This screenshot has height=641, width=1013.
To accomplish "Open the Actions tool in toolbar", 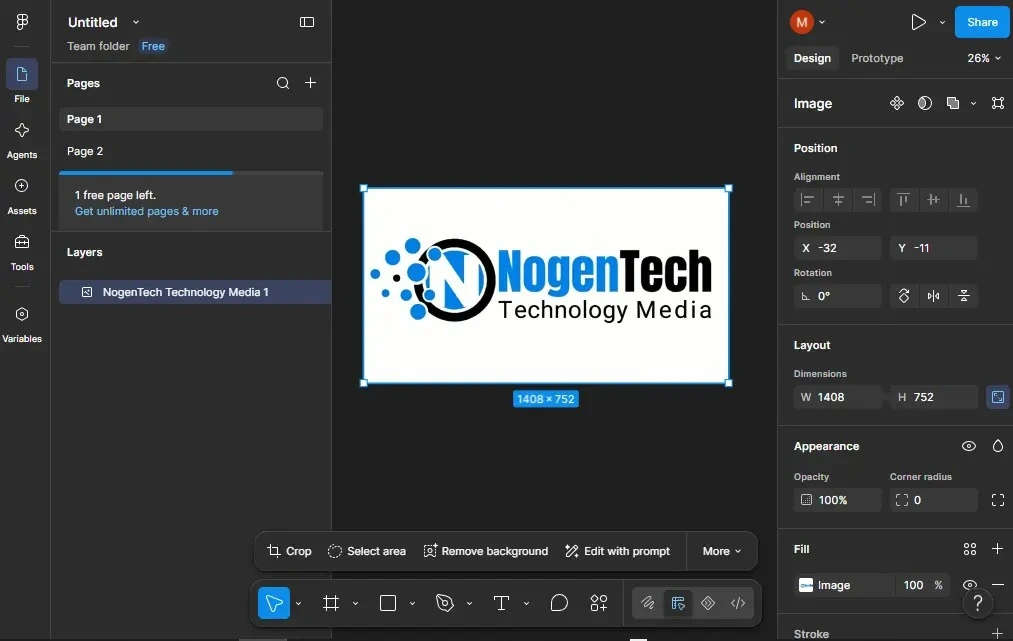I will (598, 603).
